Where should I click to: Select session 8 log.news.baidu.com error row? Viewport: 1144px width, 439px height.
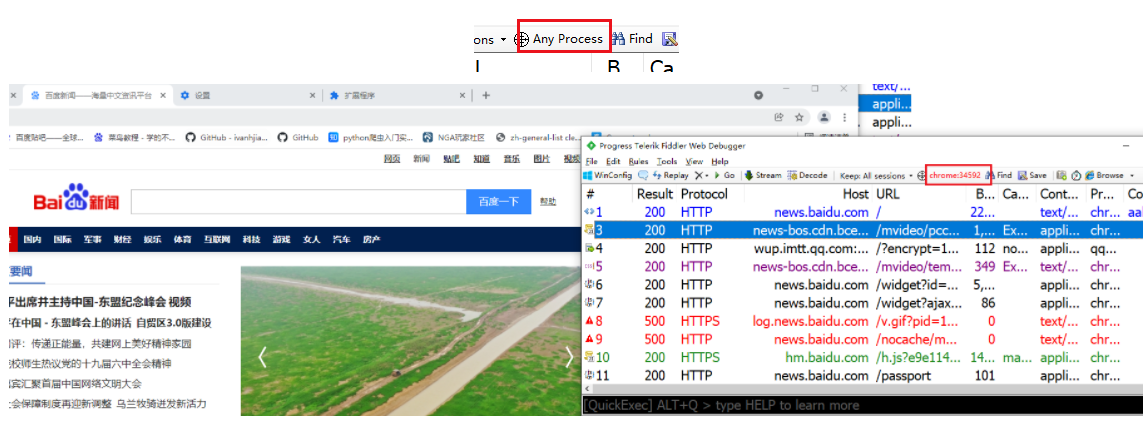[862, 321]
